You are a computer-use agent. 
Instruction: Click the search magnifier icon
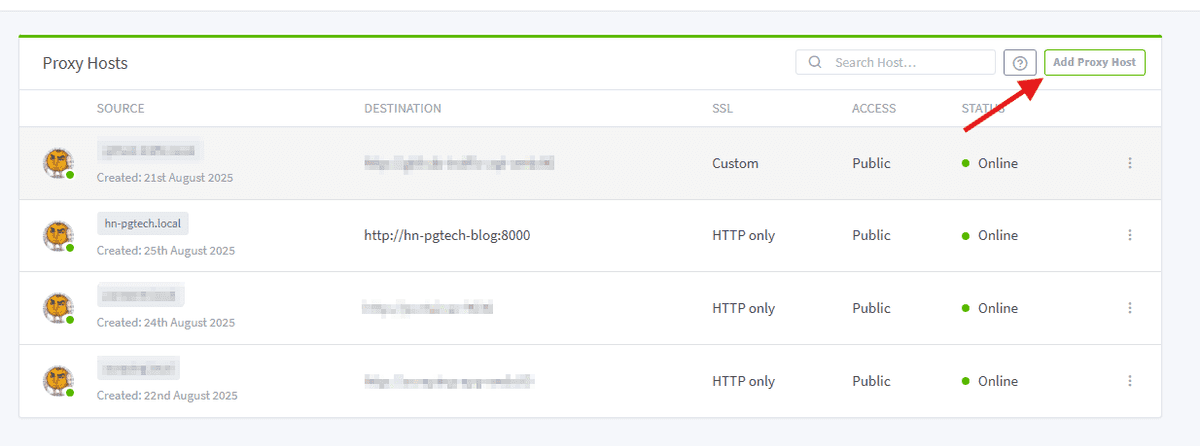click(x=815, y=62)
